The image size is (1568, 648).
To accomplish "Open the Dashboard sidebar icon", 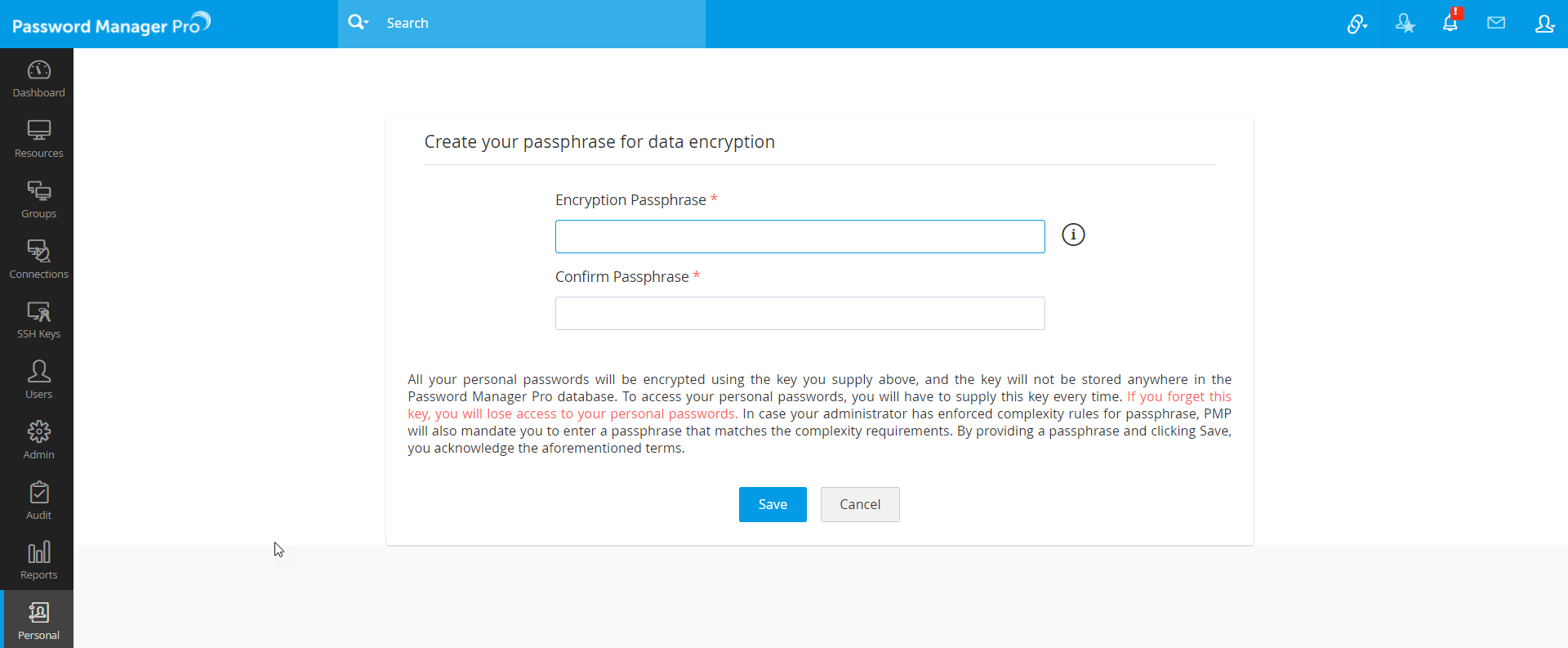I will click(x=38, y=78).
